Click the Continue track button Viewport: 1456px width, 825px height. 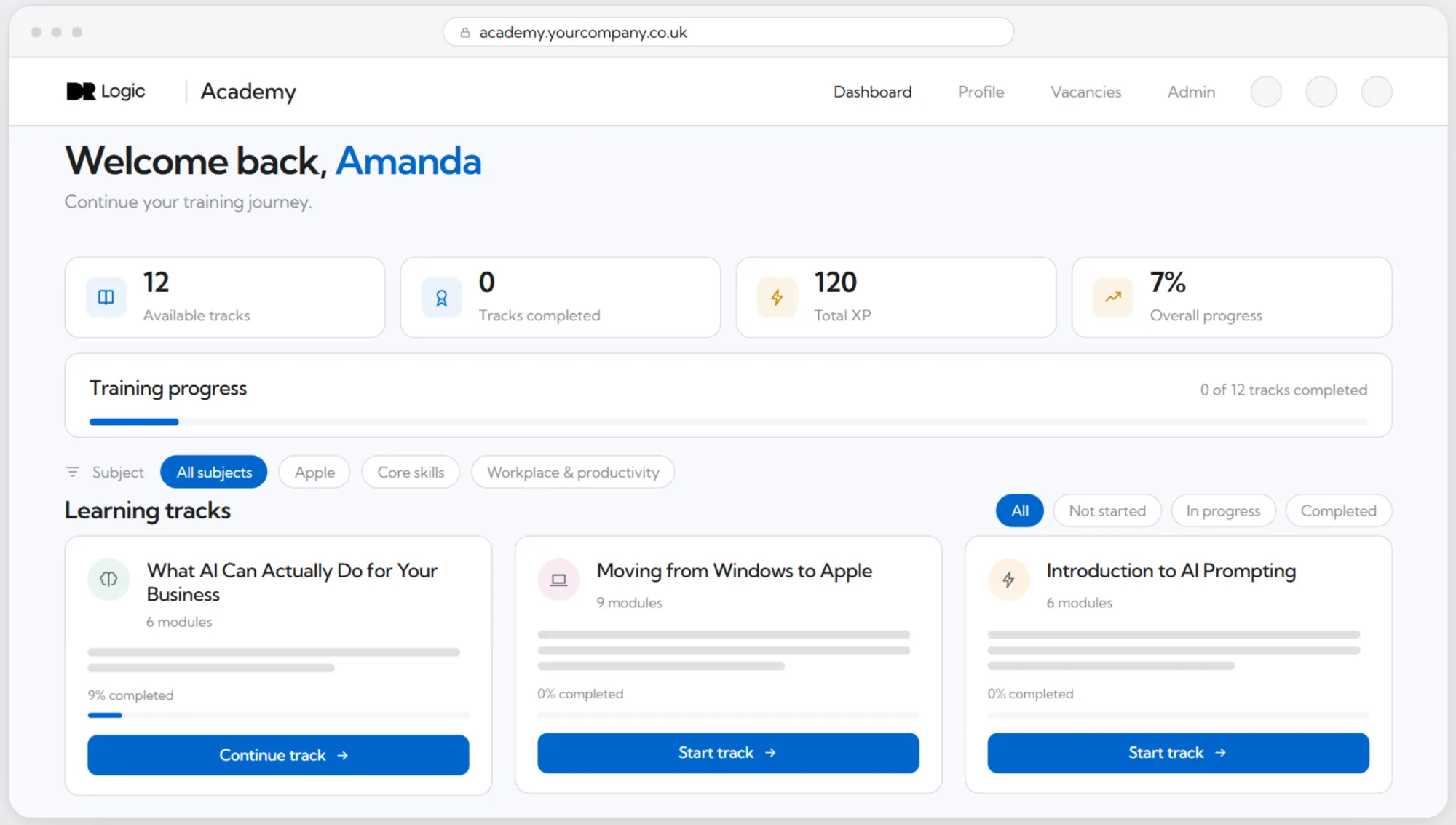(x=278, y=755)
